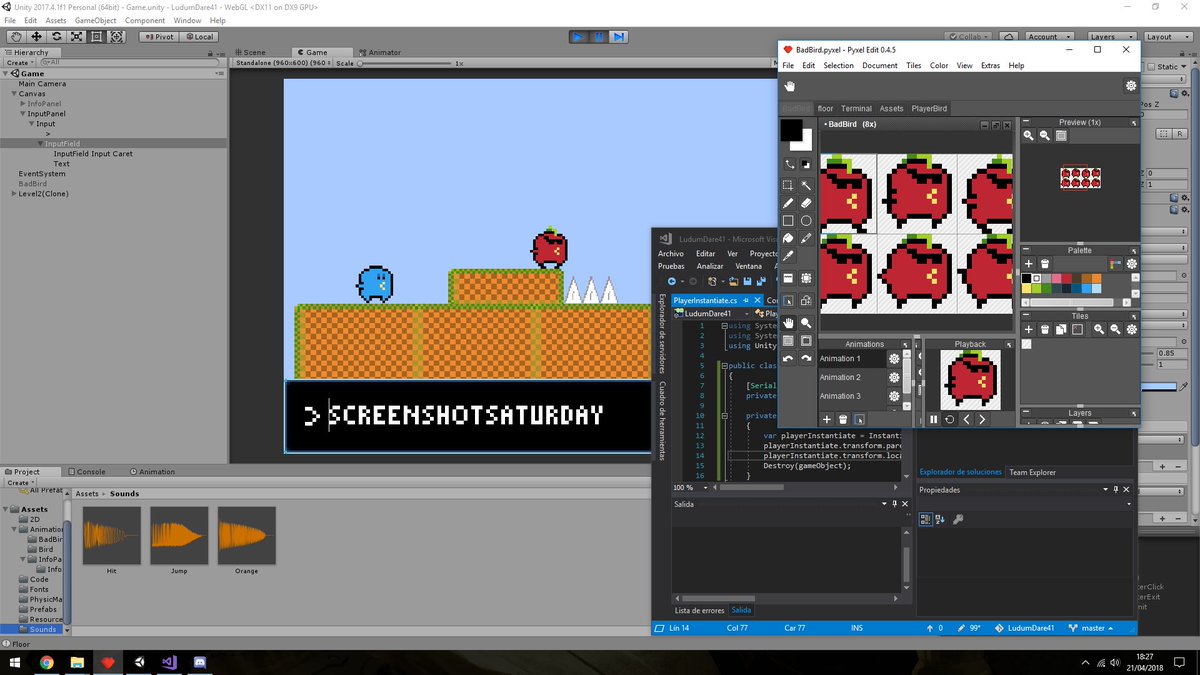Toggle Pivot mode in Unity toolbar
The image size is (1200, 675).
158,36
